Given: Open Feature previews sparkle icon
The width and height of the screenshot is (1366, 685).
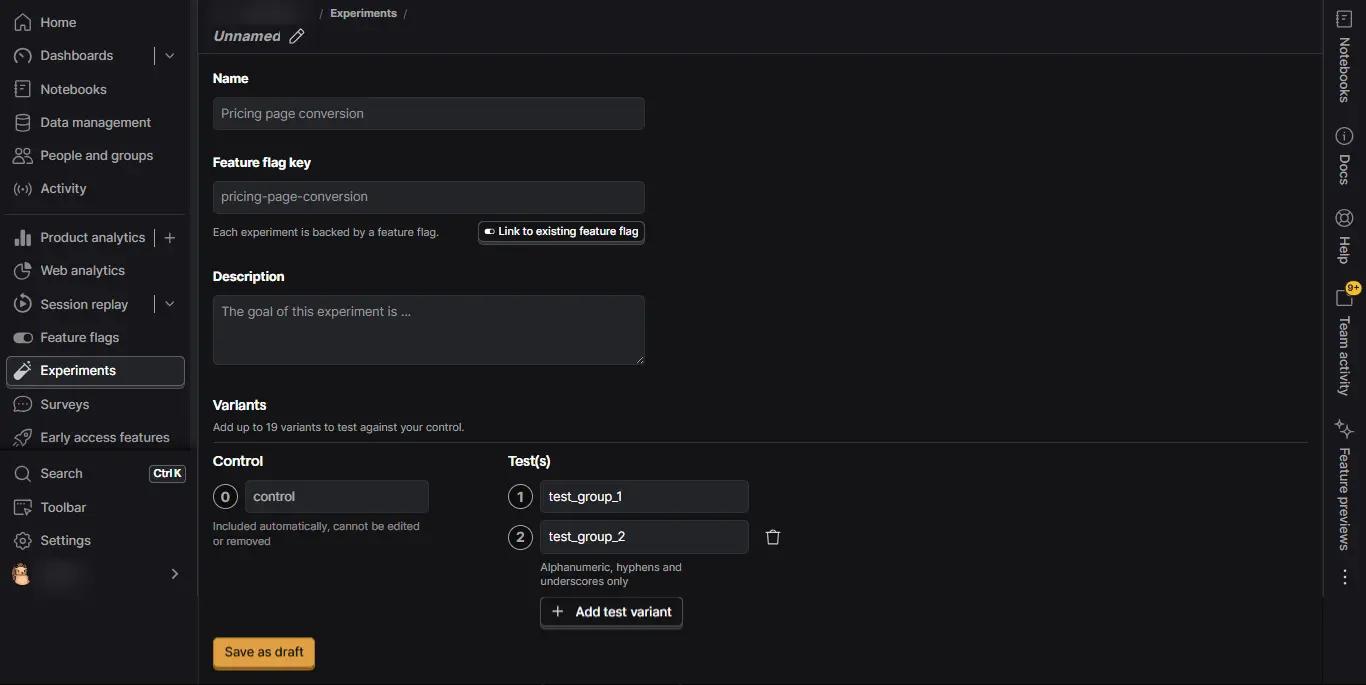Looking at the screenshot, I should pyautogui.click(x=1344, y=429).
